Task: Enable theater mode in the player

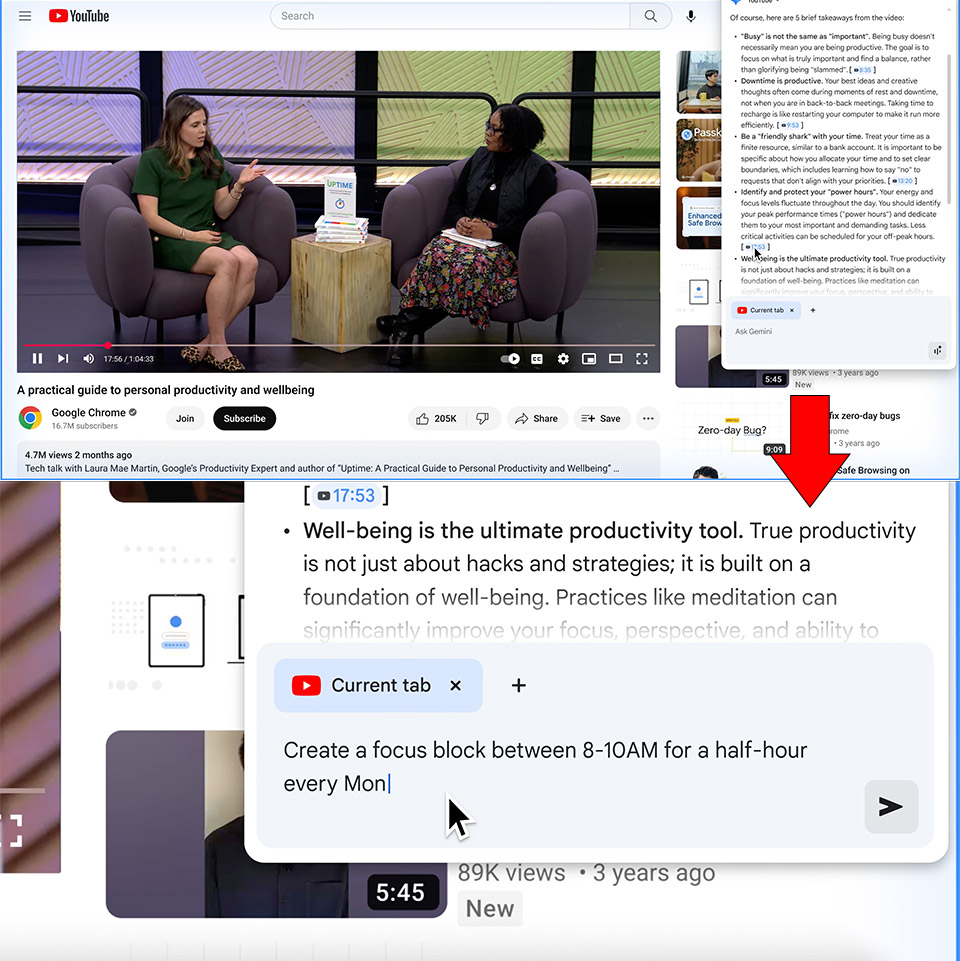Action: click(x=615, y=359)
